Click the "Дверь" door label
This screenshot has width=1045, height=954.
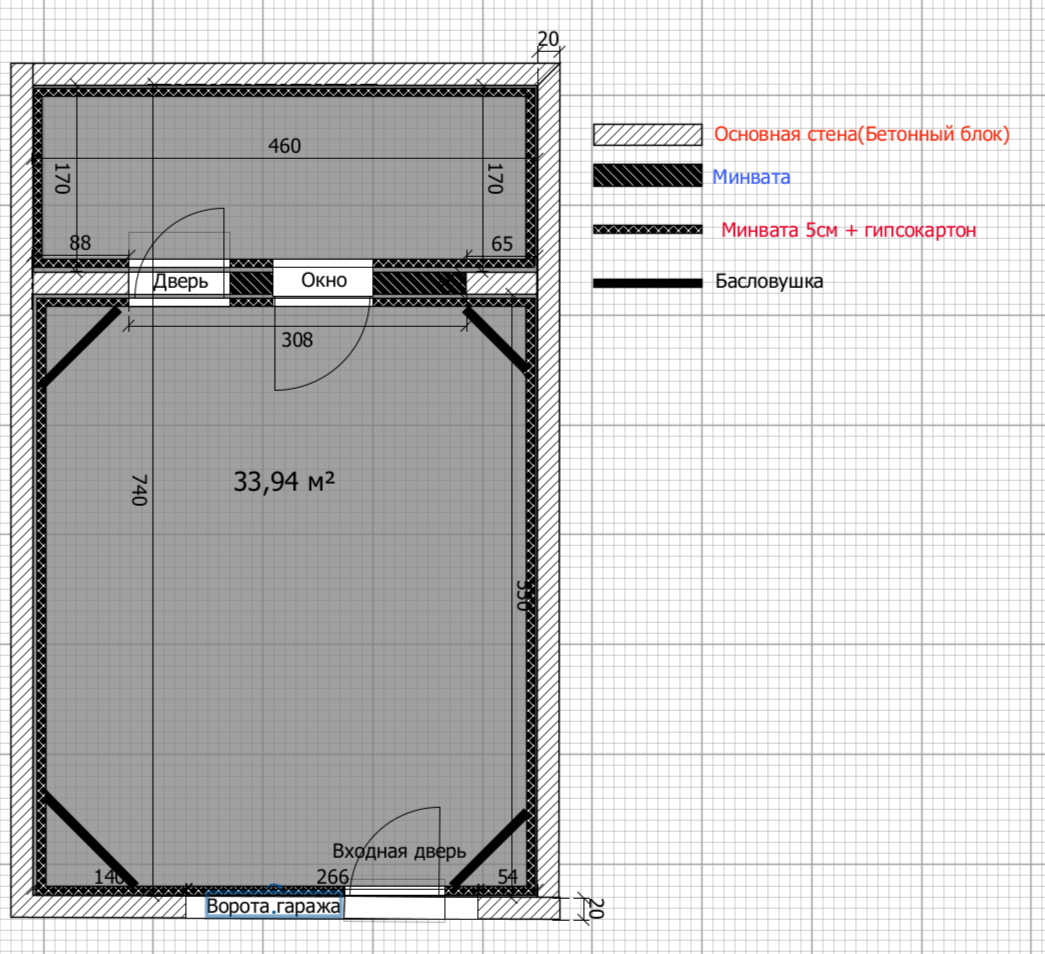pos(180,281)
